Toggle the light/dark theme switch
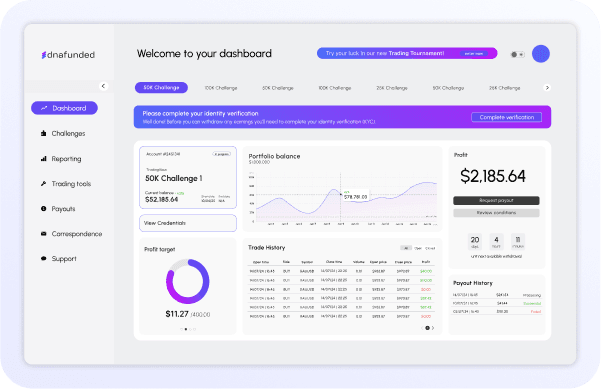 click(x=517, y=54)
